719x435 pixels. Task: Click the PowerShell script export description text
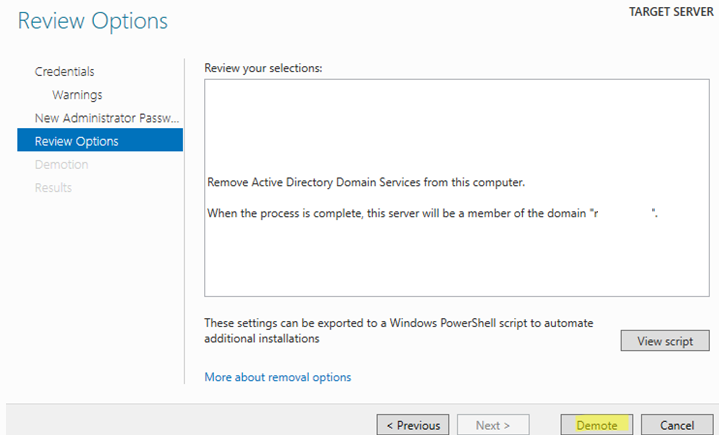(x=398, y=330)
